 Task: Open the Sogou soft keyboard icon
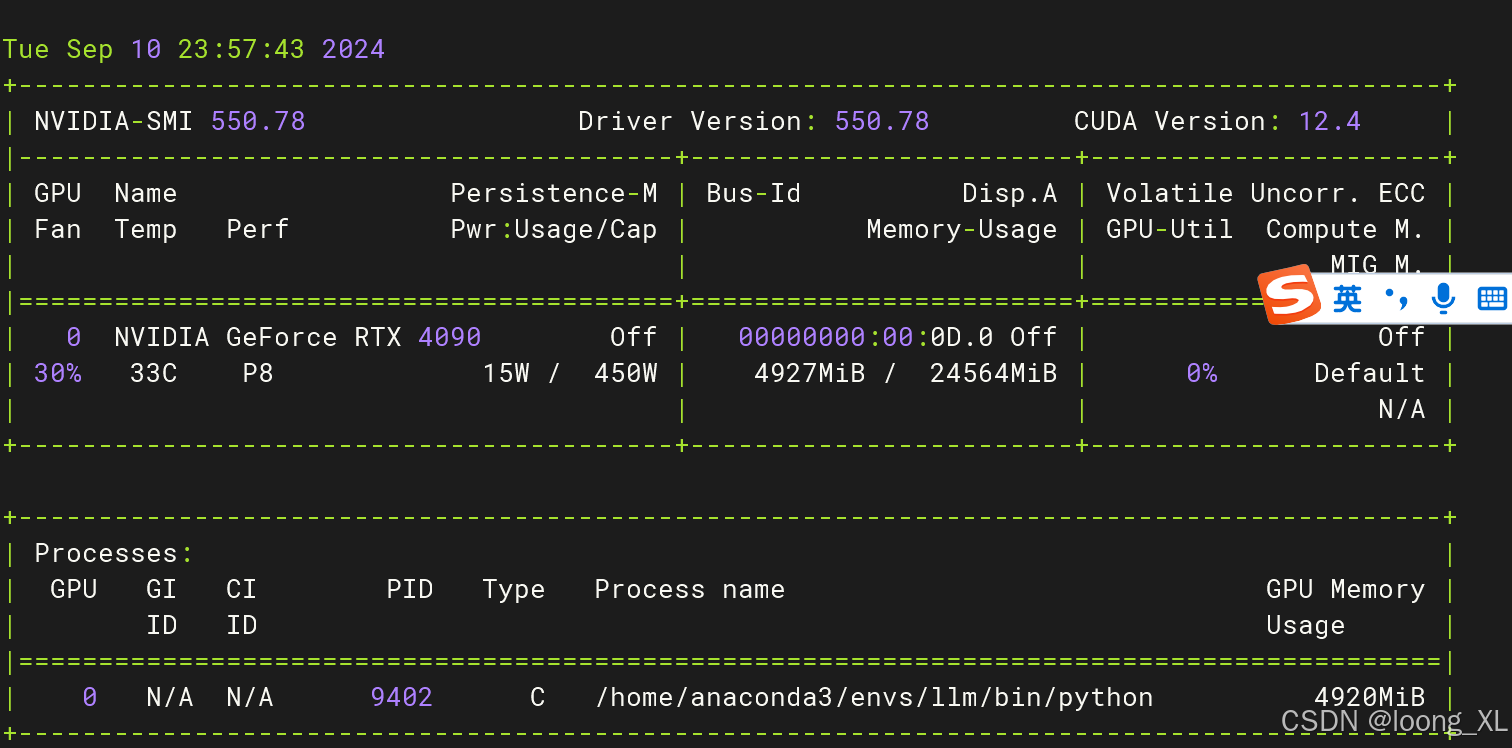pos(1491,298)
